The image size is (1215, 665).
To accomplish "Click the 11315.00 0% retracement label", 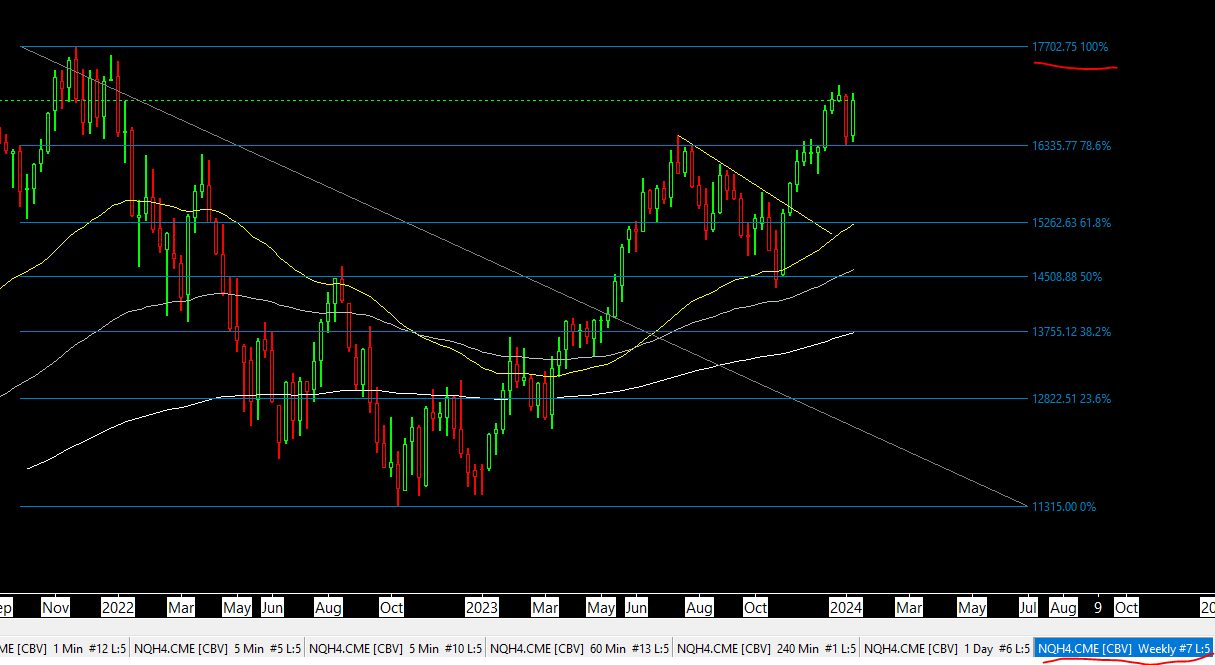I will [x=1064, y=507].
